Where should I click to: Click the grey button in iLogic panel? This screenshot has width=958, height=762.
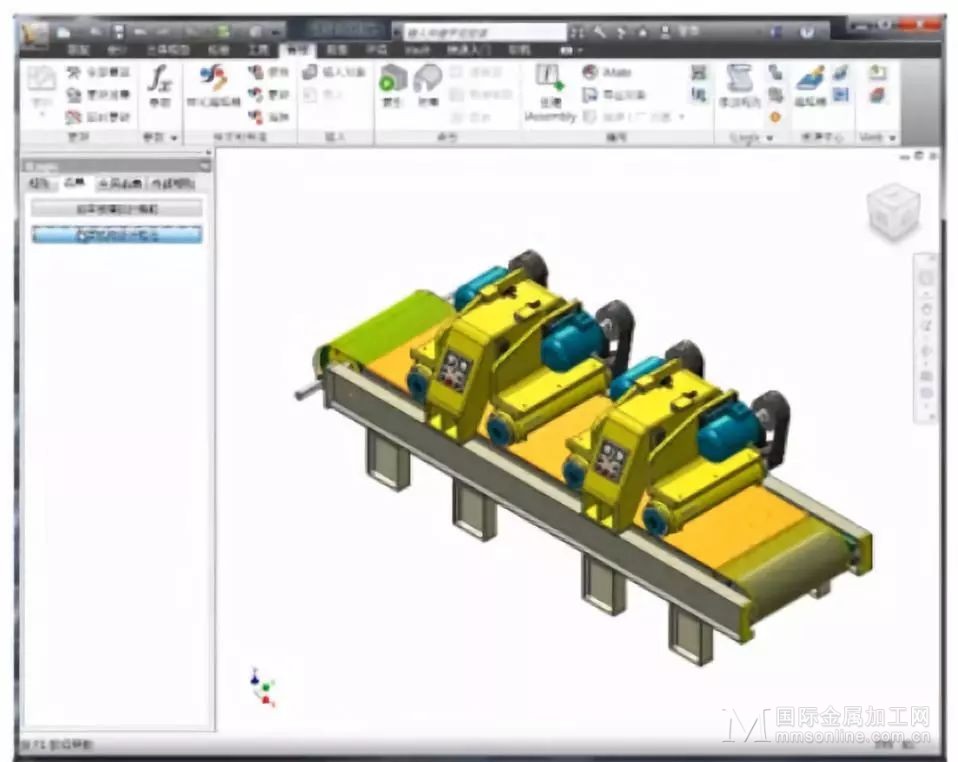117,209
